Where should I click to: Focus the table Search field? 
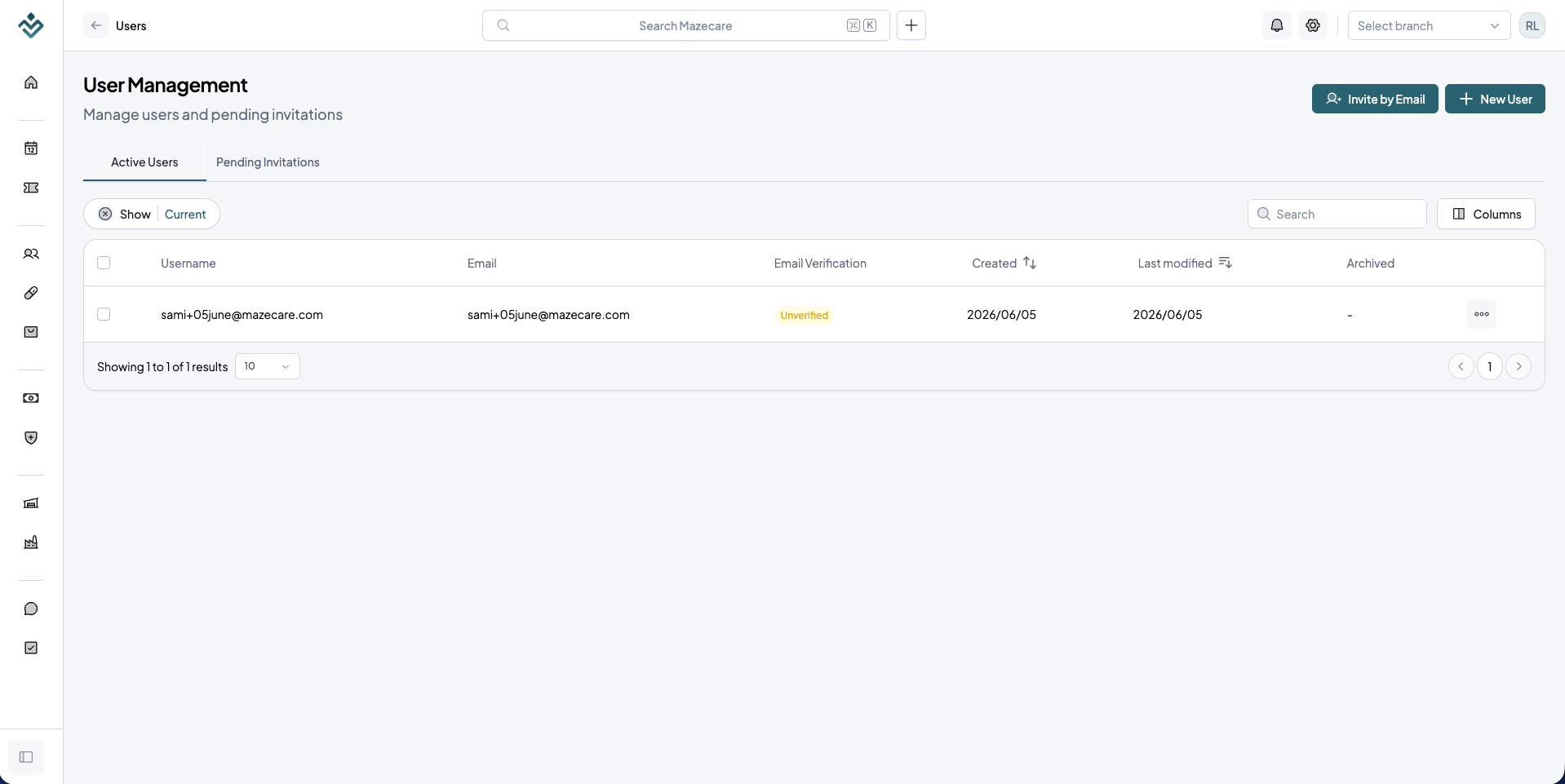pyautogui.click(x=1337, y=214)
